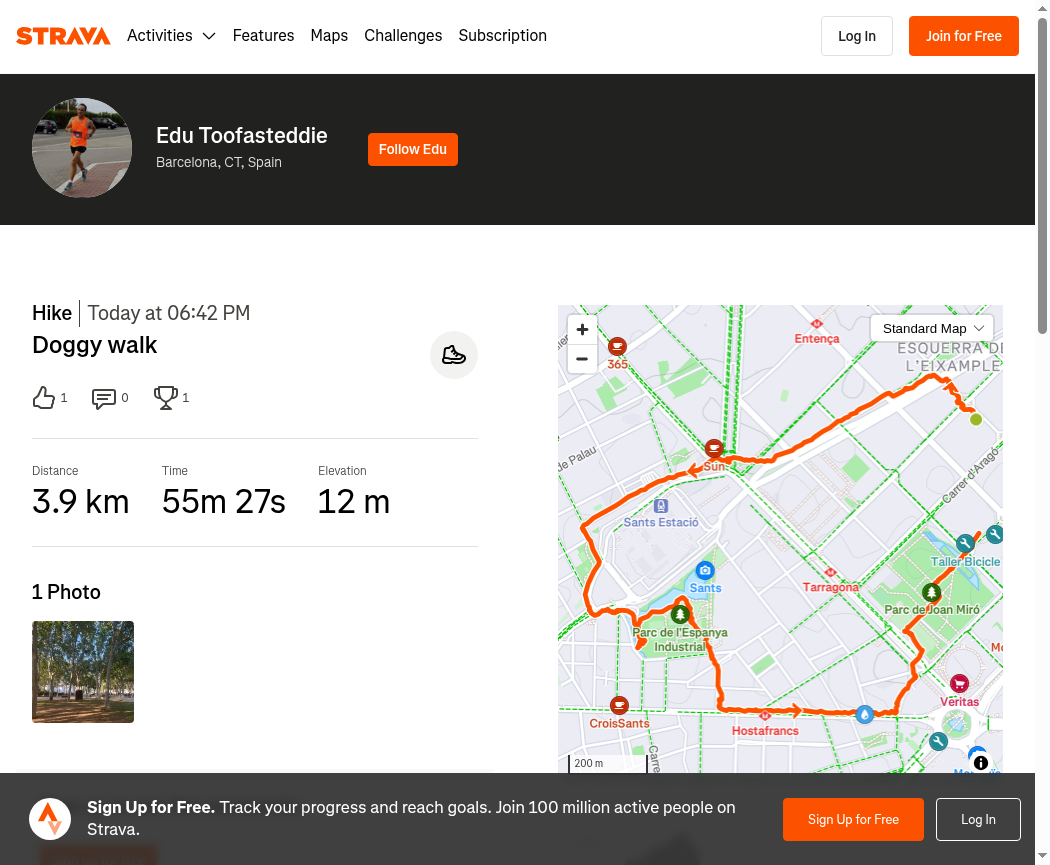The width and height of the screenshot is (1050, 865).
Task: Click the hiking shoe activity icon
Action: 453,355
